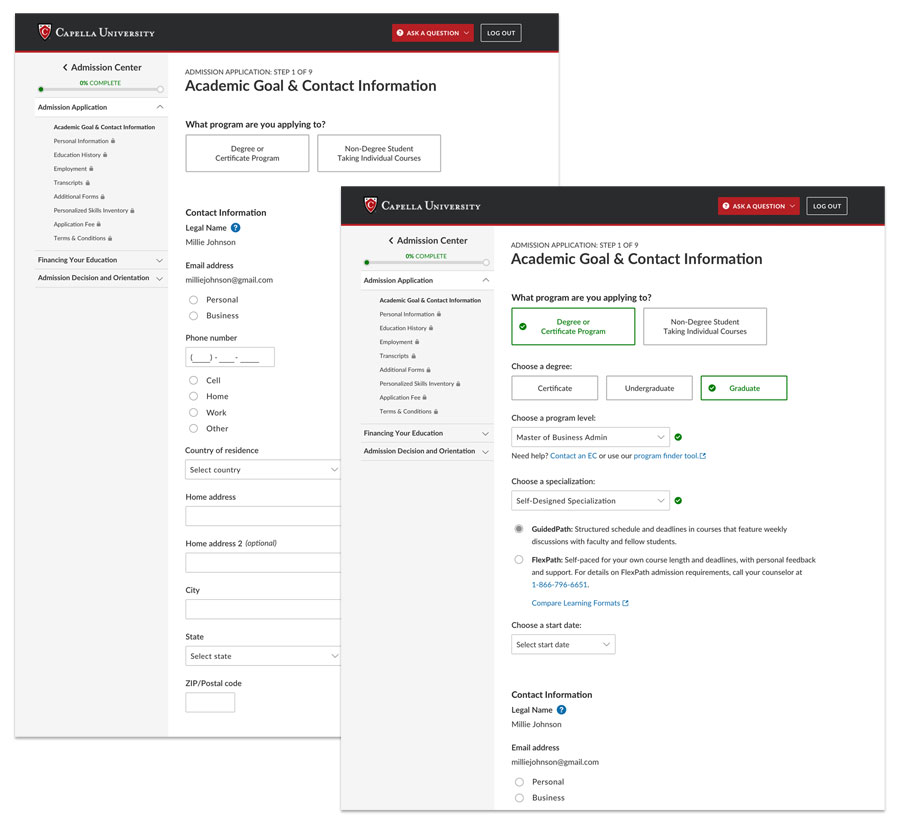Select Cell phone type radio button

193,381
